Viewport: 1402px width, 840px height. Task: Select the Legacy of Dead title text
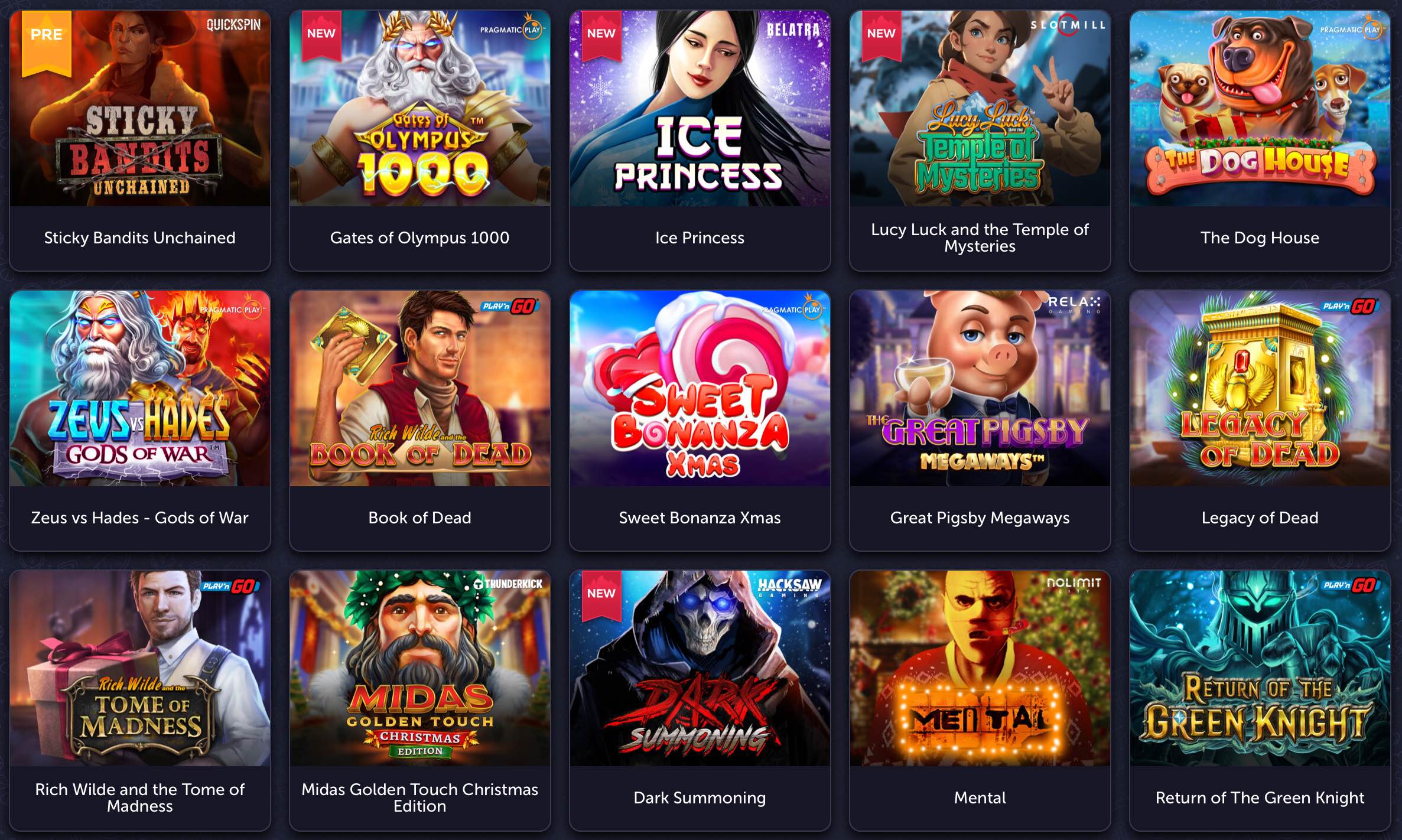(1260, 517)
